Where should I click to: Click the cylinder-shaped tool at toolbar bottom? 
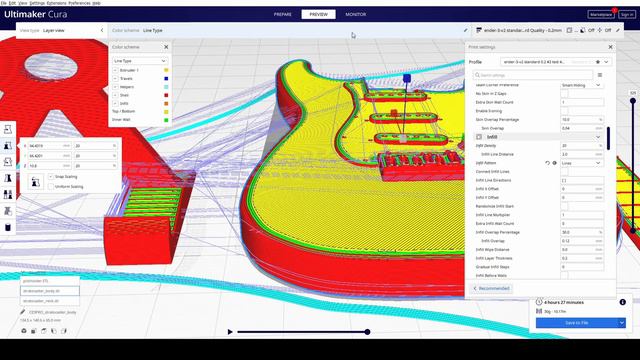click(8, 227)
